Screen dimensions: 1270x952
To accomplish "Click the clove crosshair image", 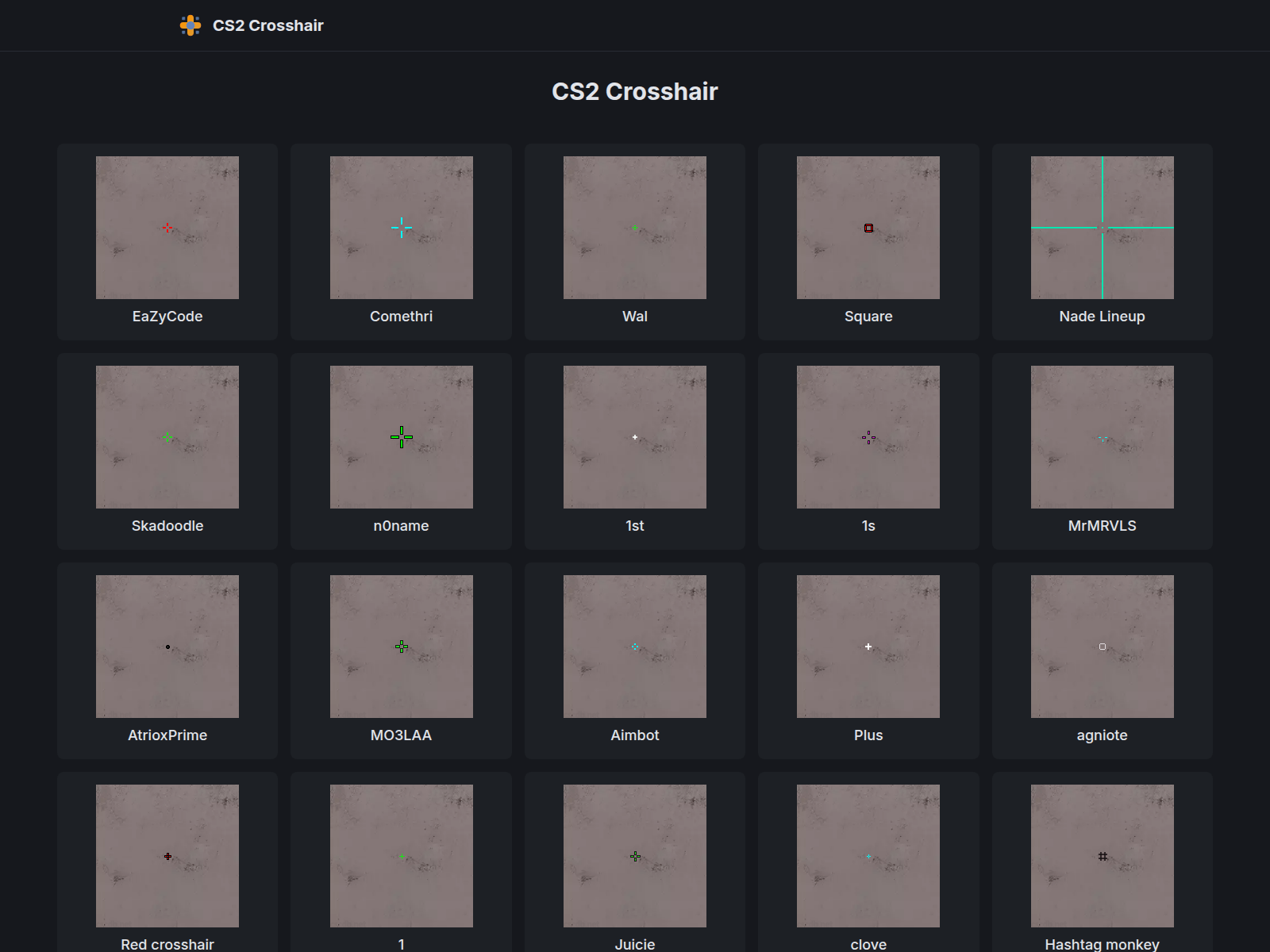I will pos(868,856).
